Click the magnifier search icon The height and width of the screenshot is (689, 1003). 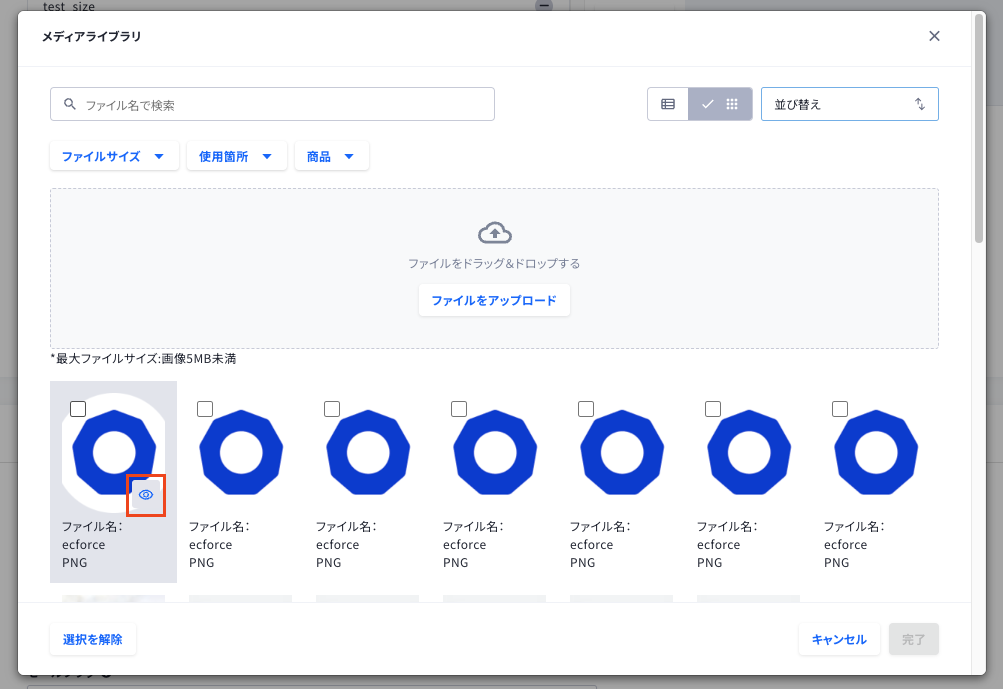[70, 104]
